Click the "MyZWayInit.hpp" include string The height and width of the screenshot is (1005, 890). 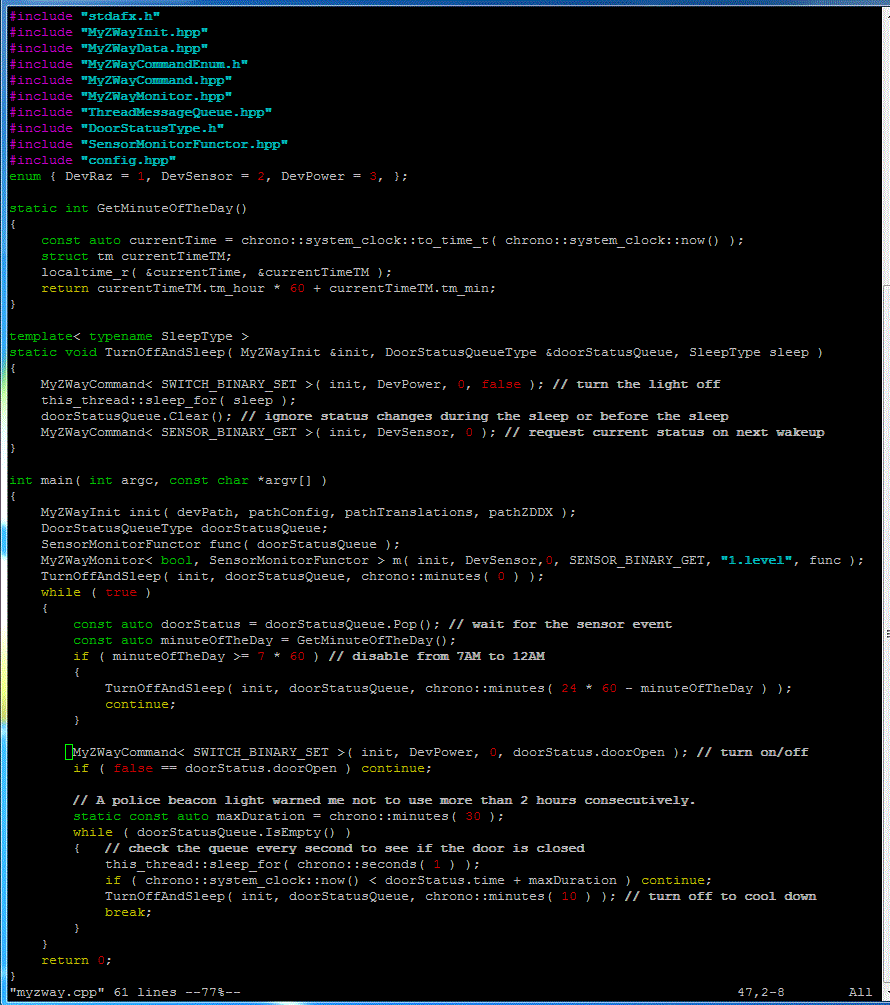click(x=144, y=32)
